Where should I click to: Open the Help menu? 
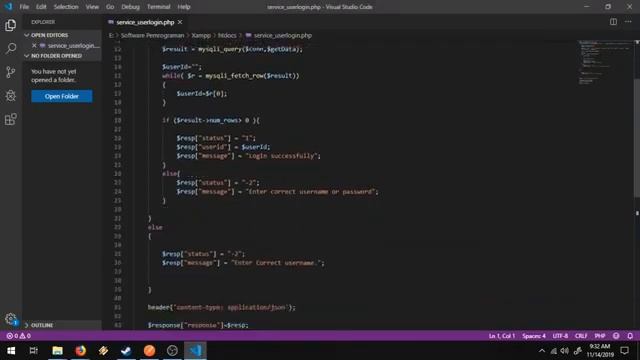coord(184,7)
